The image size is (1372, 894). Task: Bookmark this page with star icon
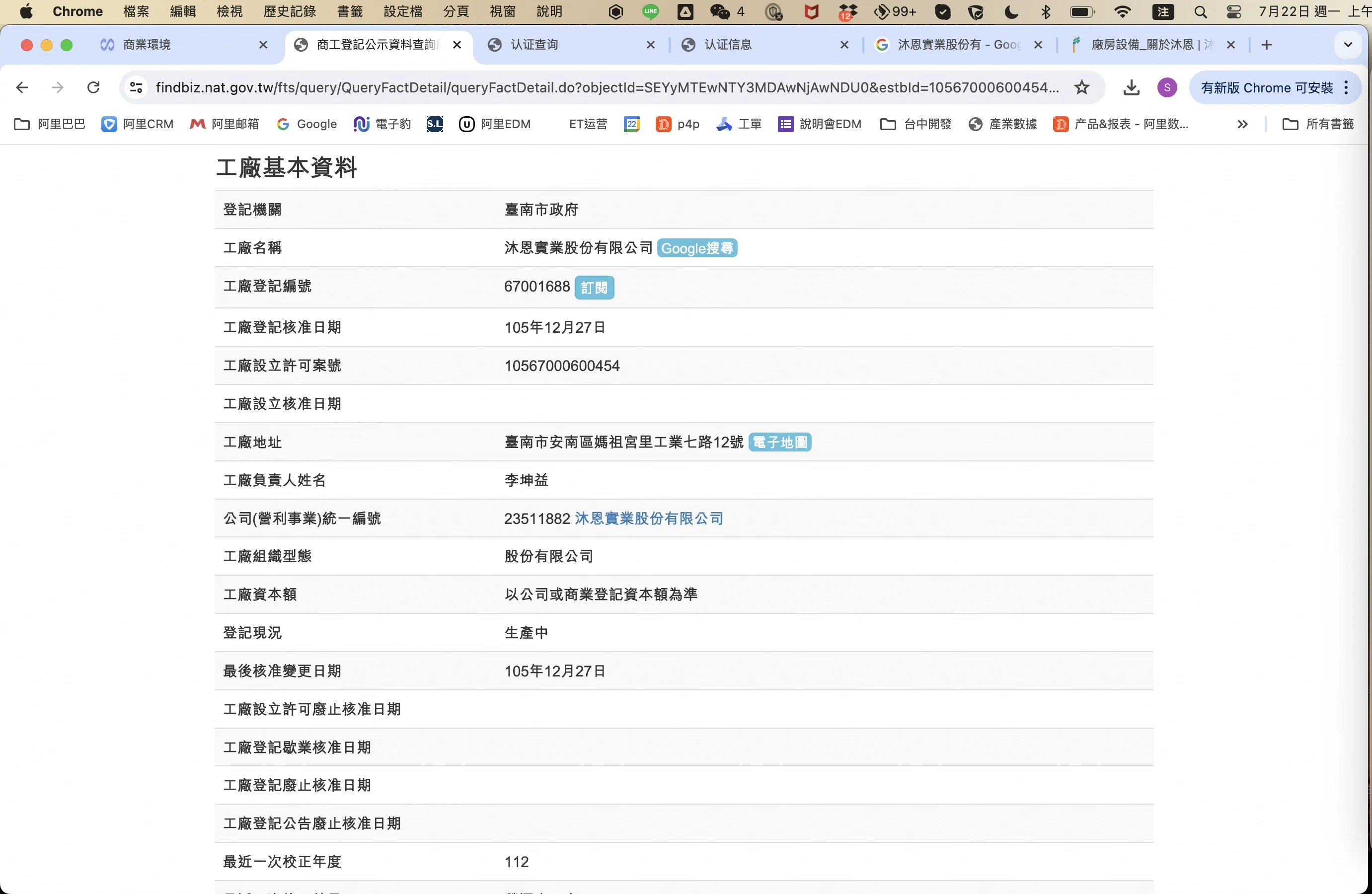pyautogui.click(x=1081, y=87)
